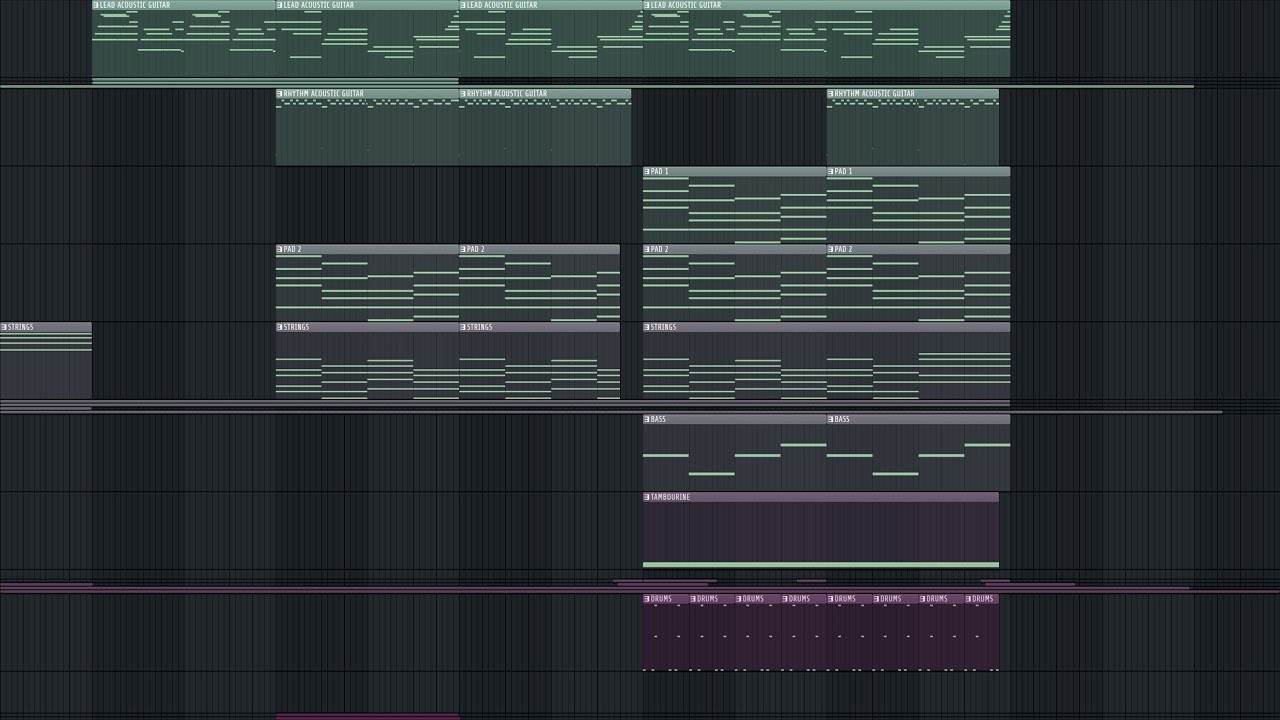Click menu icon of the second Strings clip
The image size is (1280, 720).
point(280,328)
